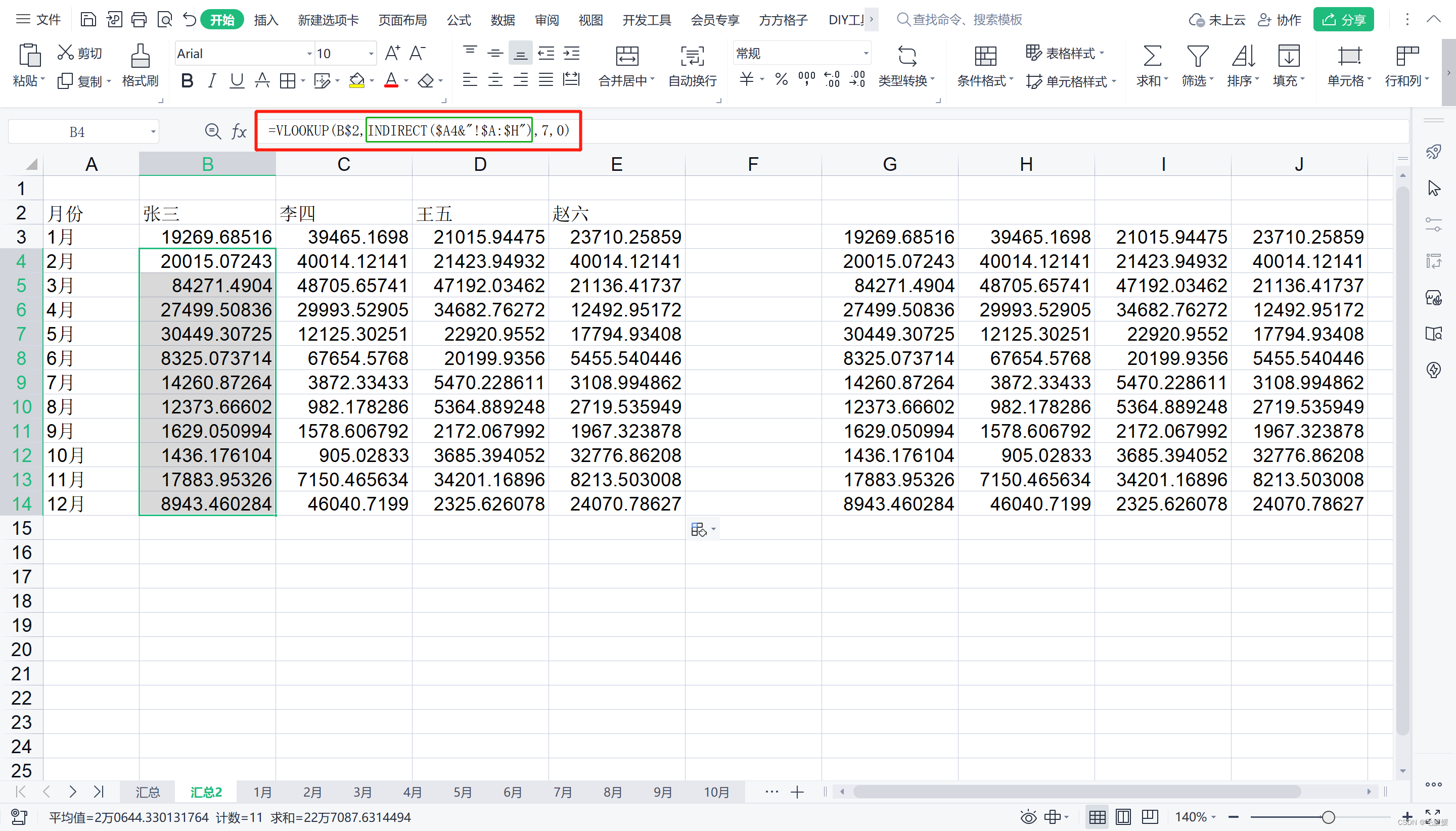1456x831 pixels.
Task: Toggle Italic formatting
Action: pyautogui.click(x=212, y=80)
